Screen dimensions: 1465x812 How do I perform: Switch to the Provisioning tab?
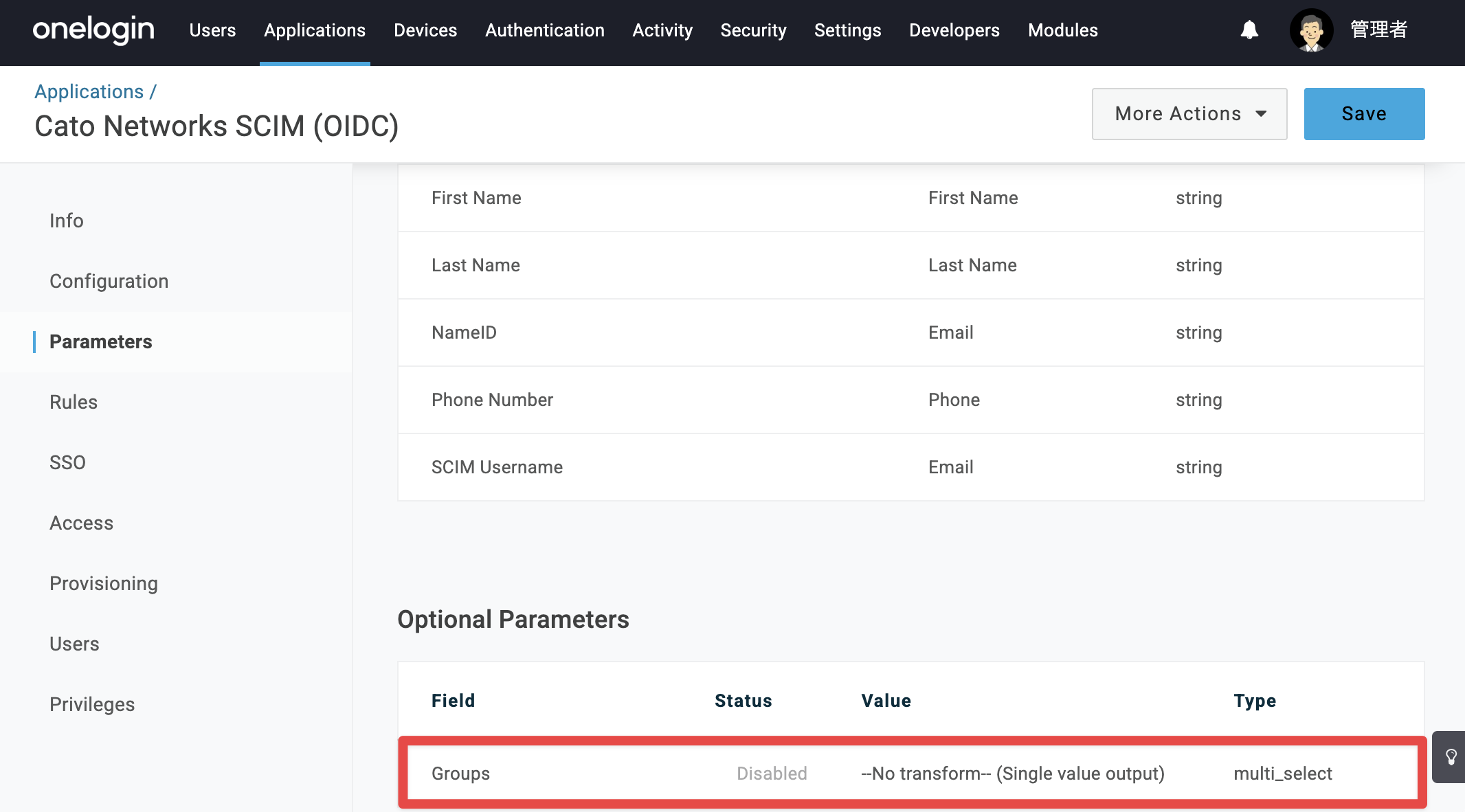(x=104, y=583)
